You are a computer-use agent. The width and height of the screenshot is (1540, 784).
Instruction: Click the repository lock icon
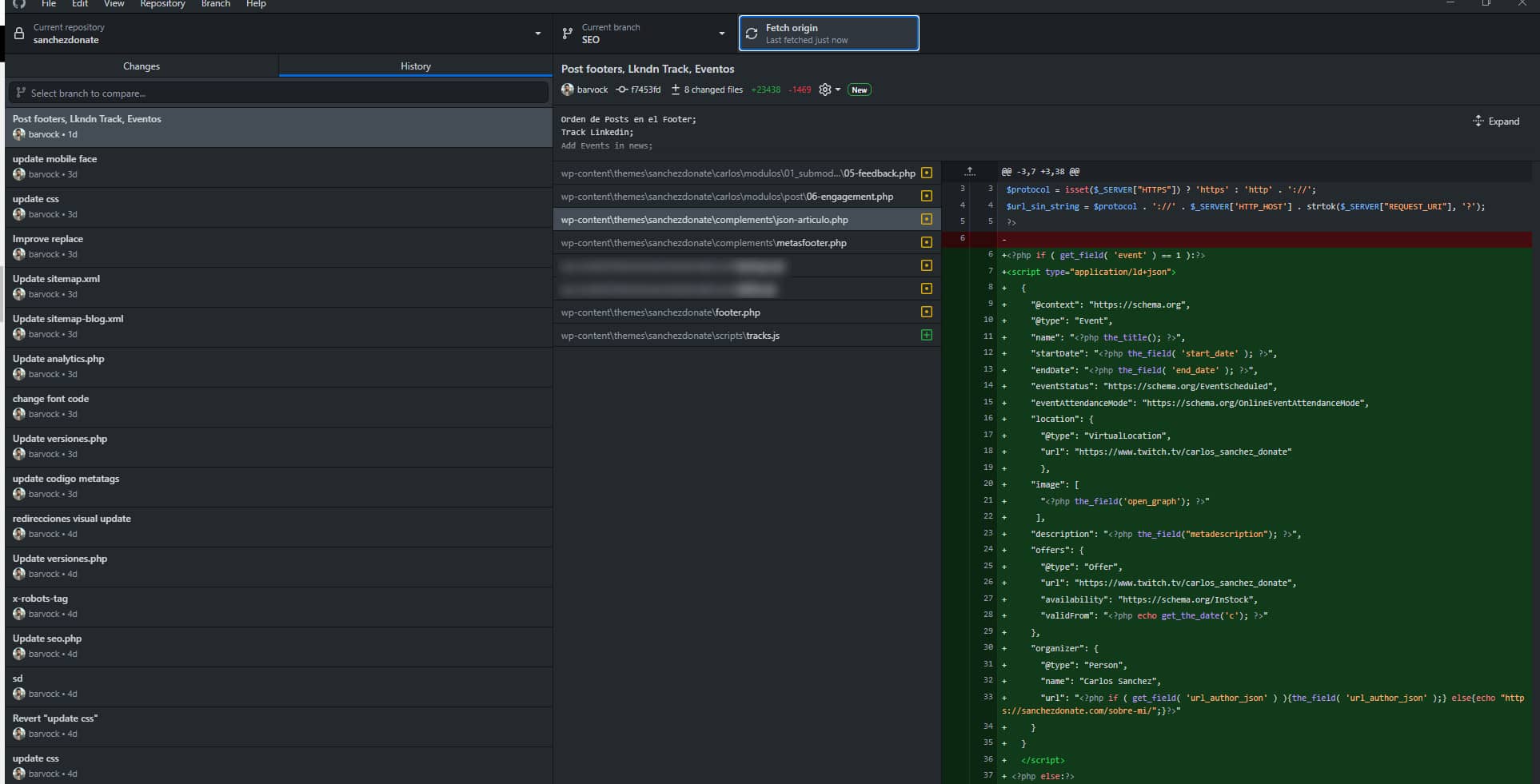click(x=19, y=34)
